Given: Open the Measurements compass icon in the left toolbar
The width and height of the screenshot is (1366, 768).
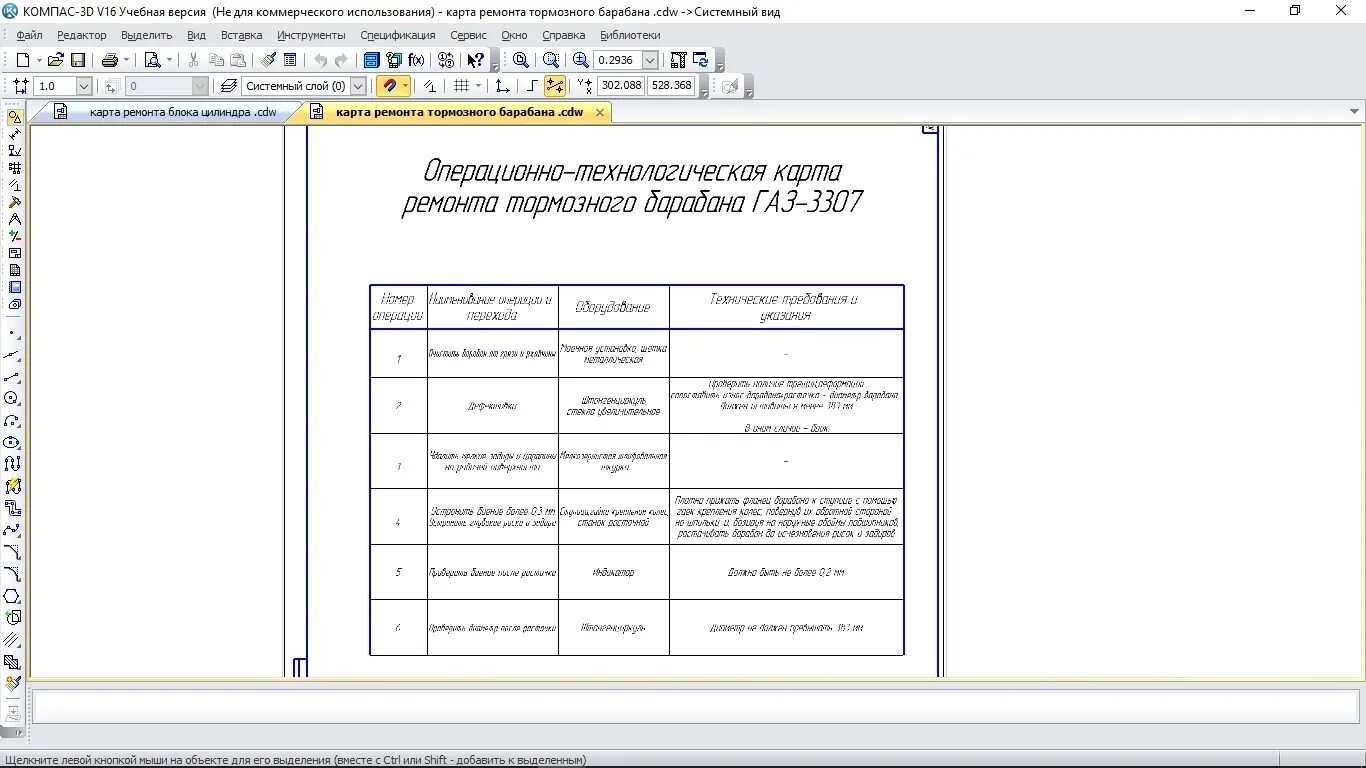Looking at the screenshot, I should pos(14,219).
